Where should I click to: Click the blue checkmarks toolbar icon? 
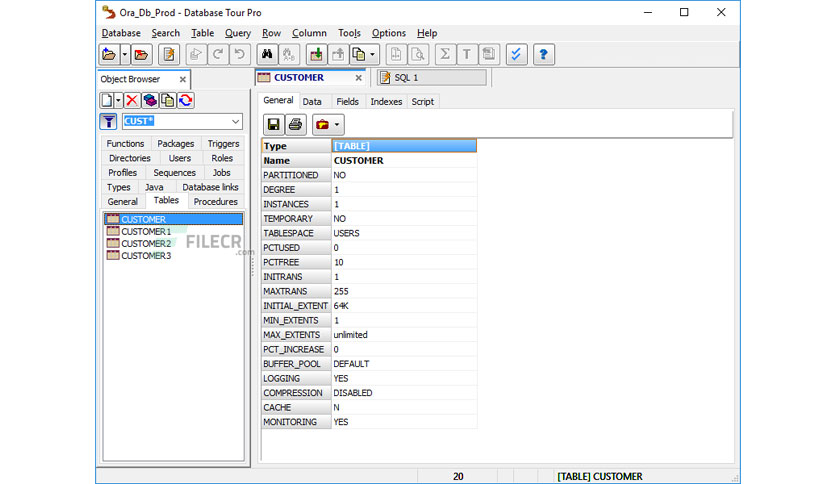tap(516, 54)
